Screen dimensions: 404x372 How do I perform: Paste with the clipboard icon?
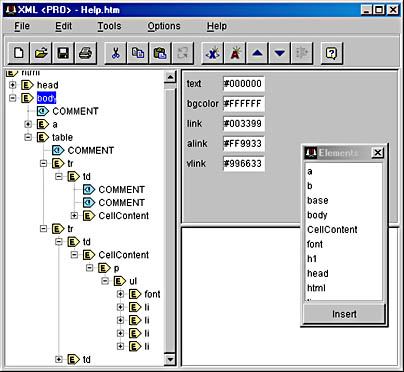point(160,53)
